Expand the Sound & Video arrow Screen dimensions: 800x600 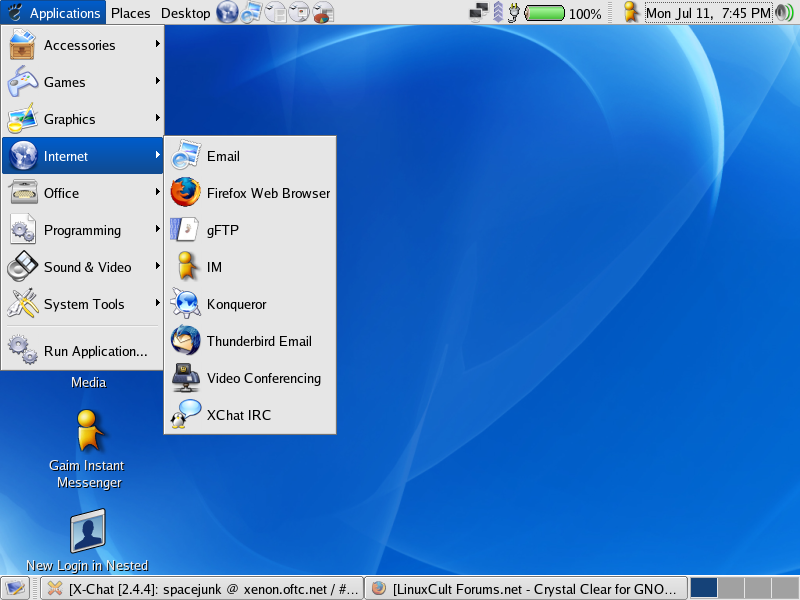click(158, 266)
